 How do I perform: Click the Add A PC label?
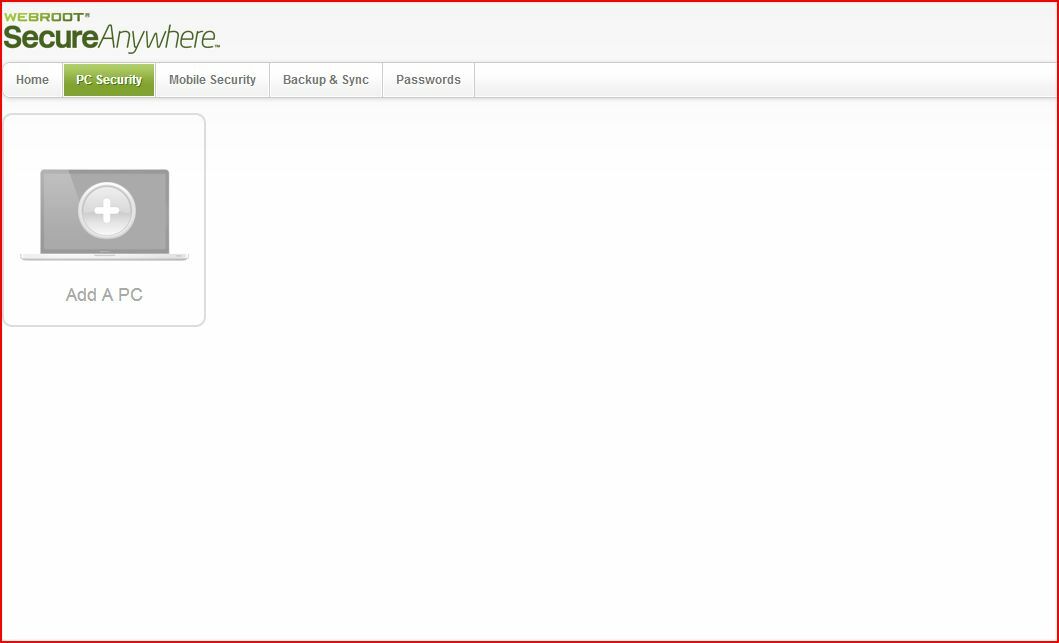point(104,294)
